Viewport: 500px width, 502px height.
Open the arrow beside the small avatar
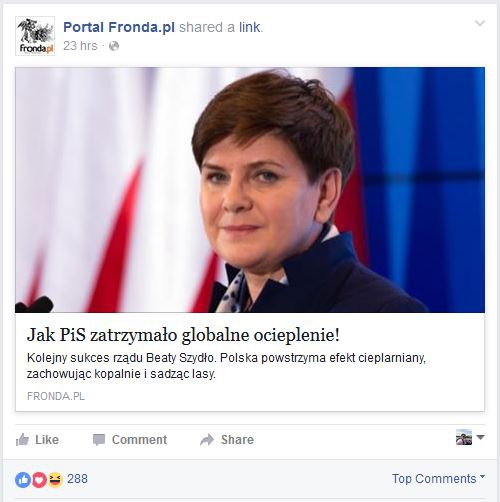[480, 437]
